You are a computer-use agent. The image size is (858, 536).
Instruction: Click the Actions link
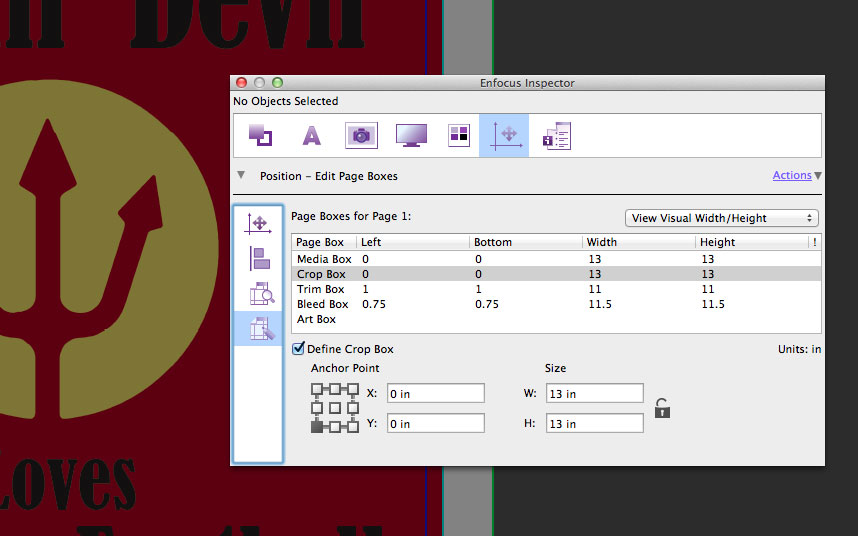792,175
